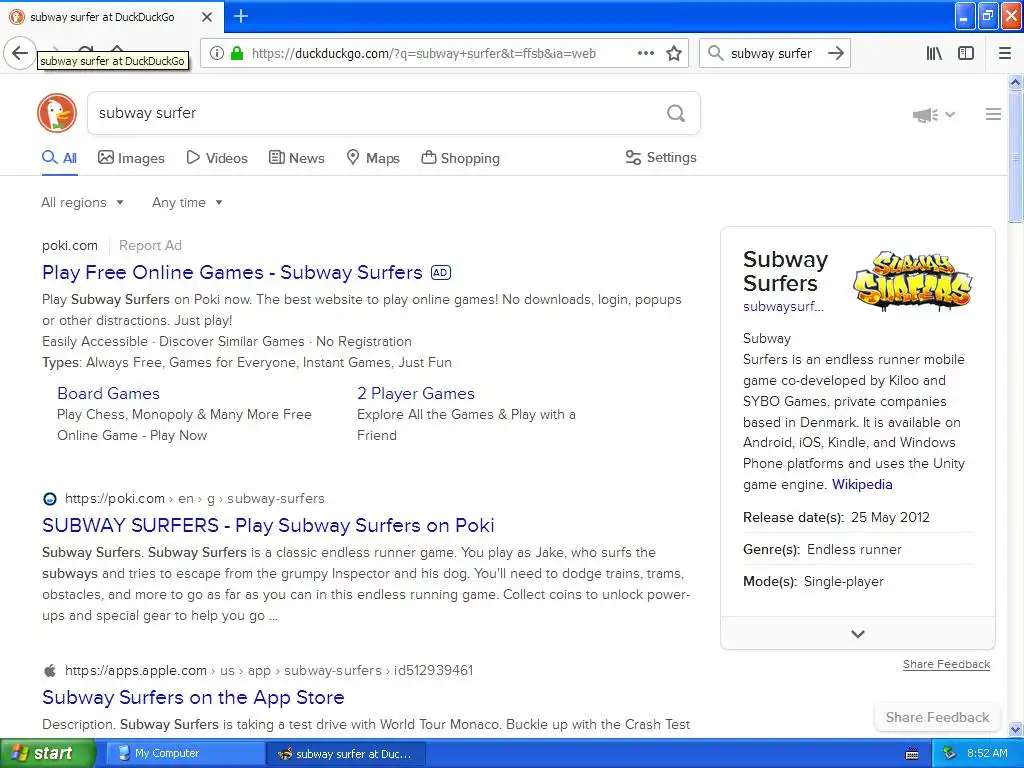Click the browser Back arrow button
The height and width of the screenshot is (768, 1024).
tap(20, 54)
